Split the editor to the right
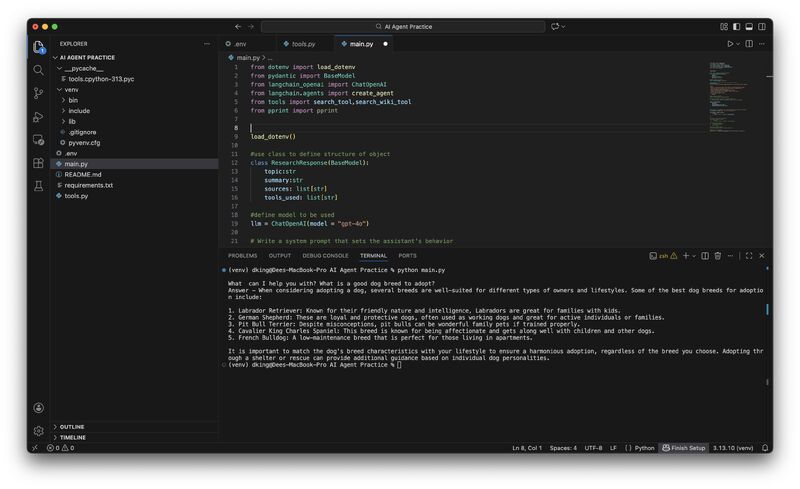This screenshot has height=489, width=800. click(749, 44)
